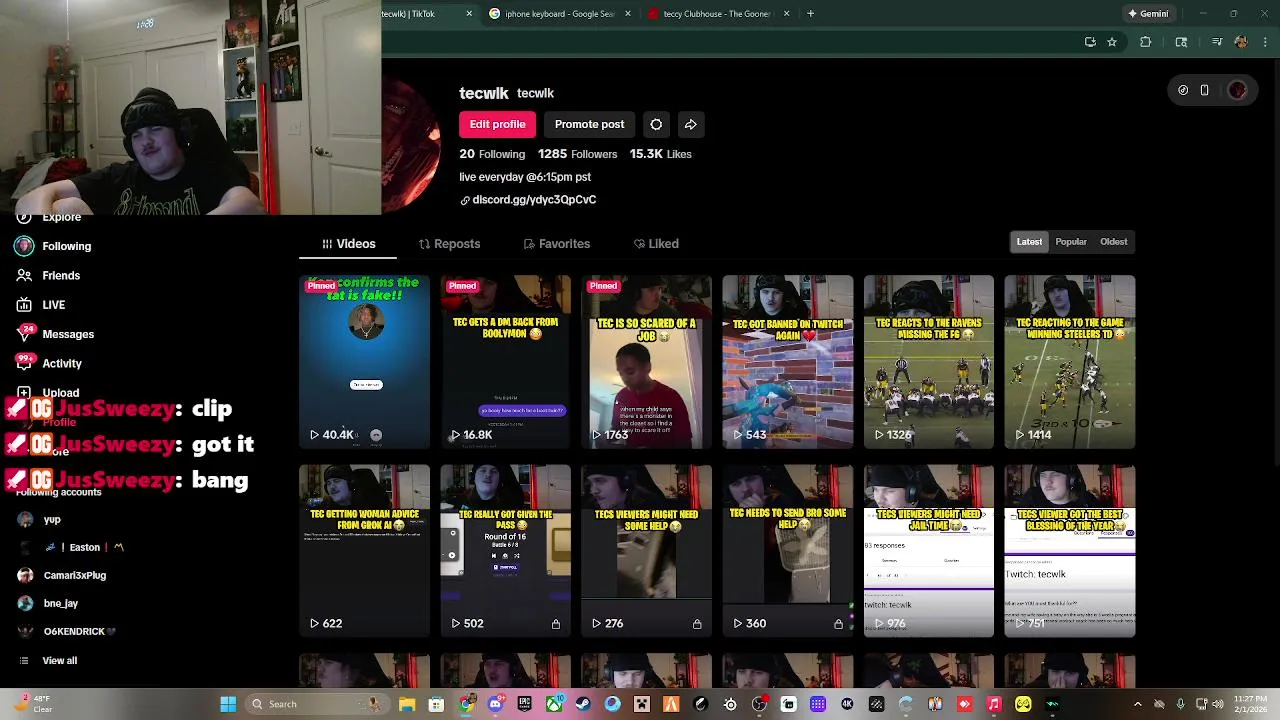Open Activity notifications in sidebar
This screenshot has height=720, width=1280.
pos(49,363)
